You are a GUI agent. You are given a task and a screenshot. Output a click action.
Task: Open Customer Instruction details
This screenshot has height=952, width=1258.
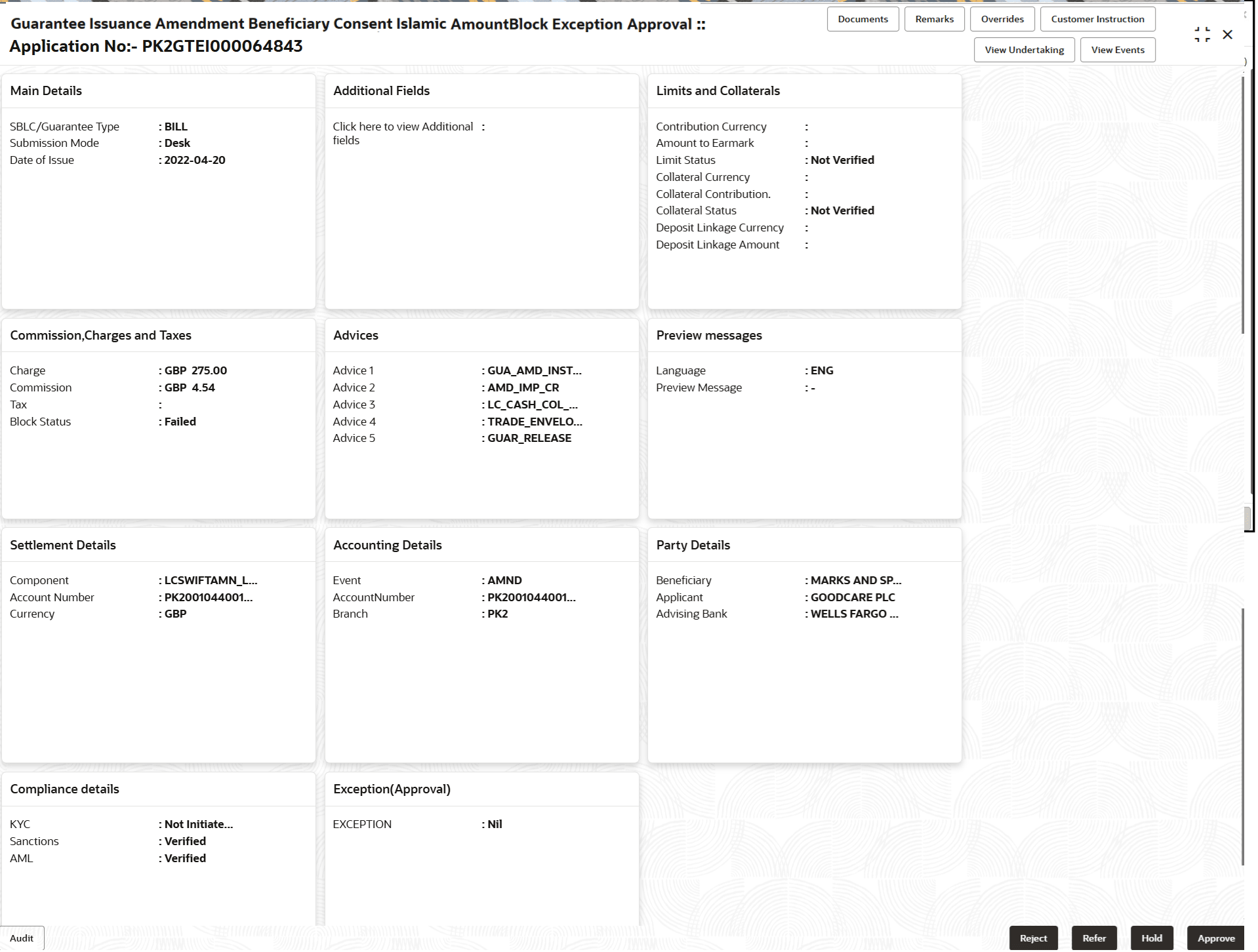pyautogui.click(x=1097, y=18)
